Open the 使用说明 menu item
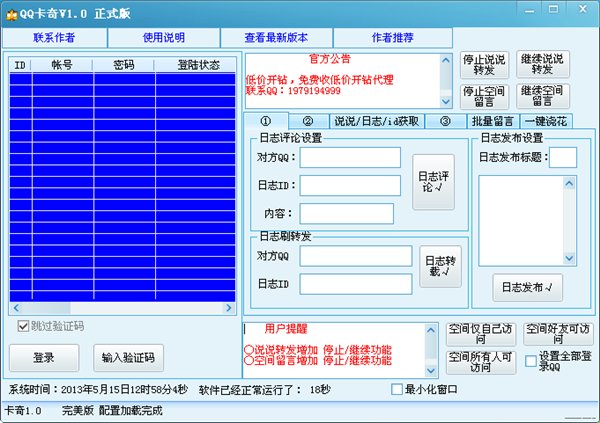Screen dimensions: 600x423 [x=164, y=38]
